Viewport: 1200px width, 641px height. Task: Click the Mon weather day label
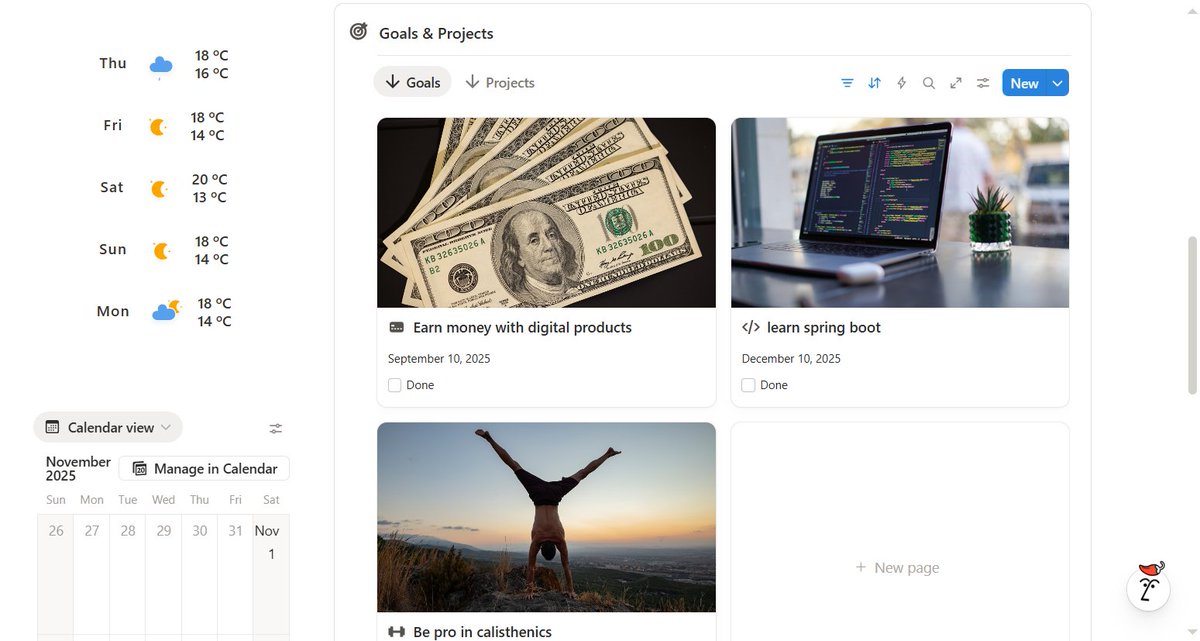[x=113, y=311]
